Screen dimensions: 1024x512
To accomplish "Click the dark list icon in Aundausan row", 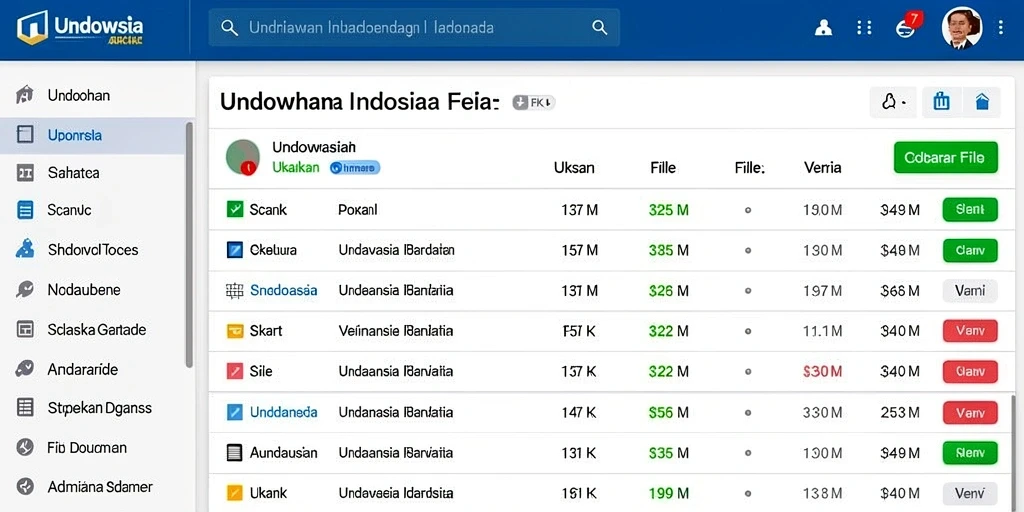I will point(234,453).
